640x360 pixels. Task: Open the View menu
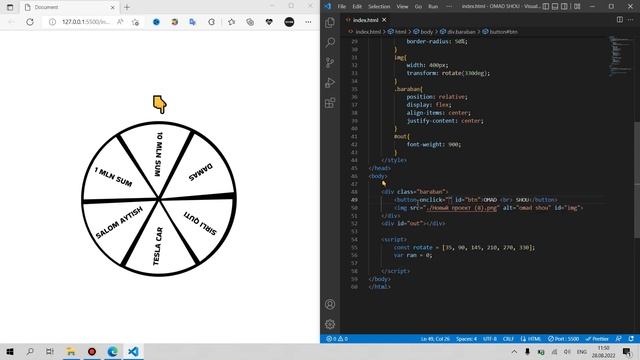402,7
